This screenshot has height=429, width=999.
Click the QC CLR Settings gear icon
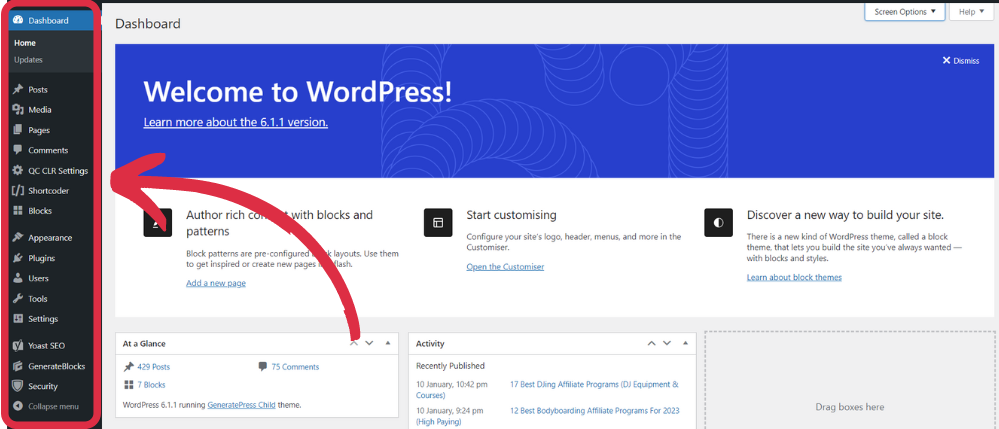(18, 171)
